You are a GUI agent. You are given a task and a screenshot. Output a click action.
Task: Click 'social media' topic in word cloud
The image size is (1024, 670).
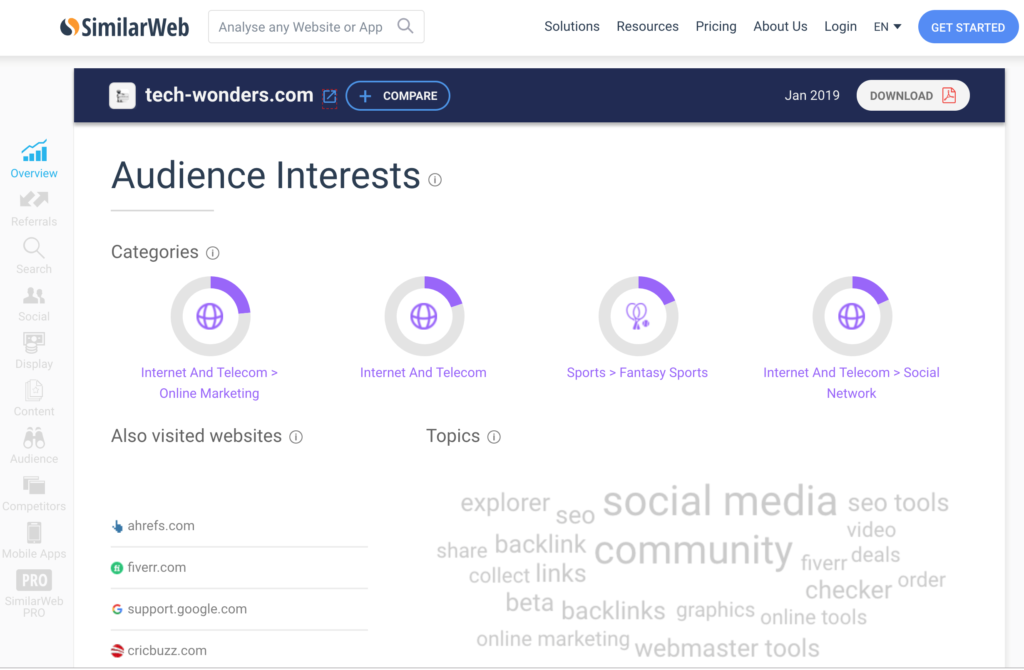(720, 501)
